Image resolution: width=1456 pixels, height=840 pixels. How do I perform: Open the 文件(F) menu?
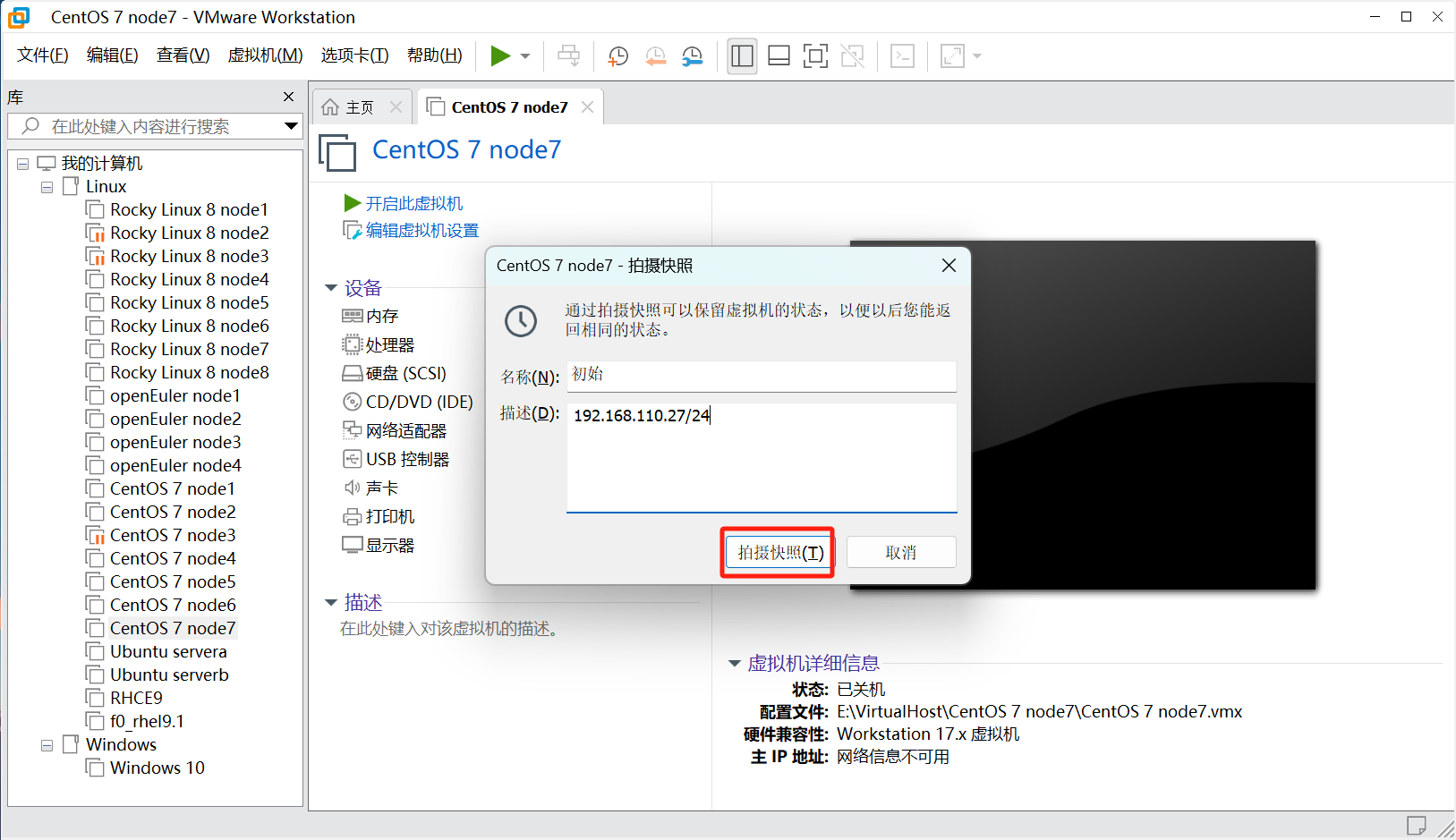tap(42, 55)
